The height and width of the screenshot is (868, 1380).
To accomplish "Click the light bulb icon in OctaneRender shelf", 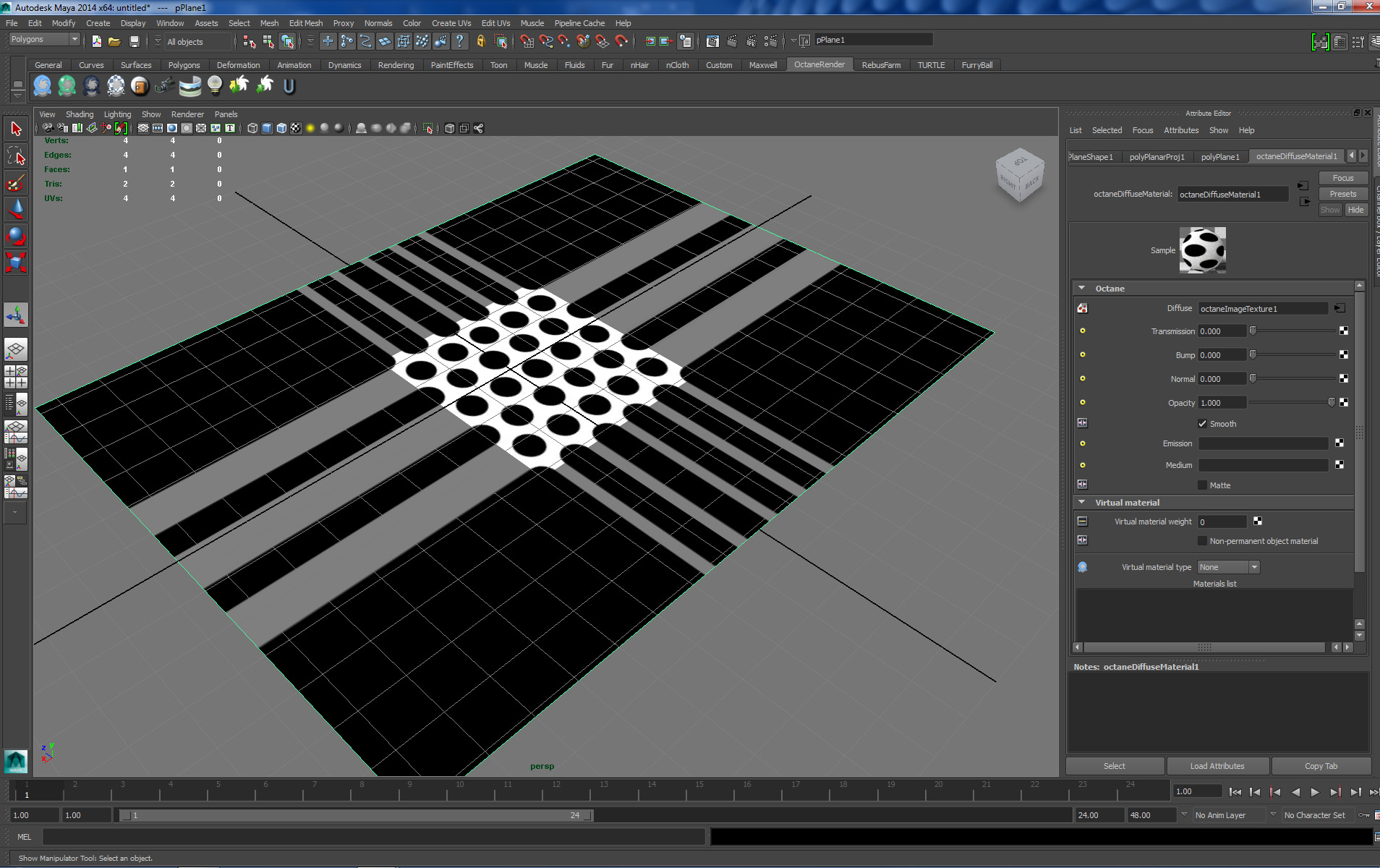I will tap(214, 85).
